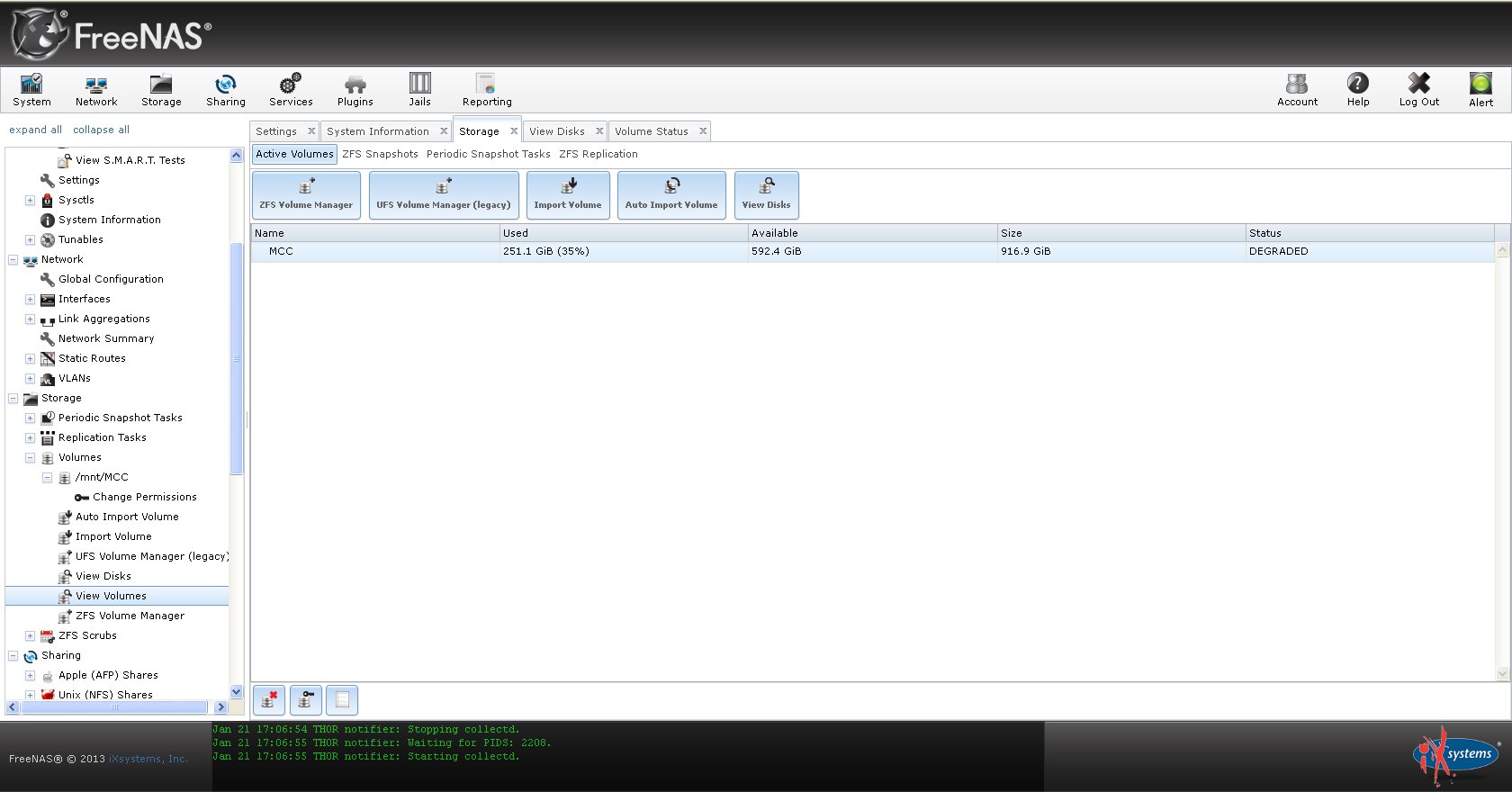
Task: Click the ZFS Volume Manager button
Action: pos(306,195)
